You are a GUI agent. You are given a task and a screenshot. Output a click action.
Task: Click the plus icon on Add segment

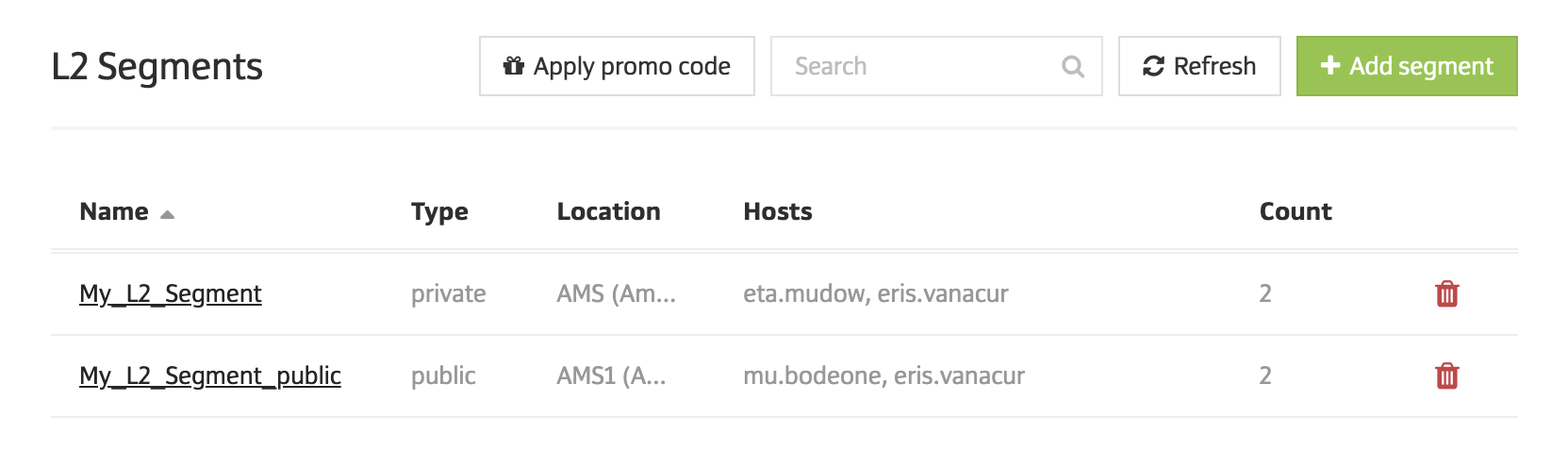pos(1329,65)
